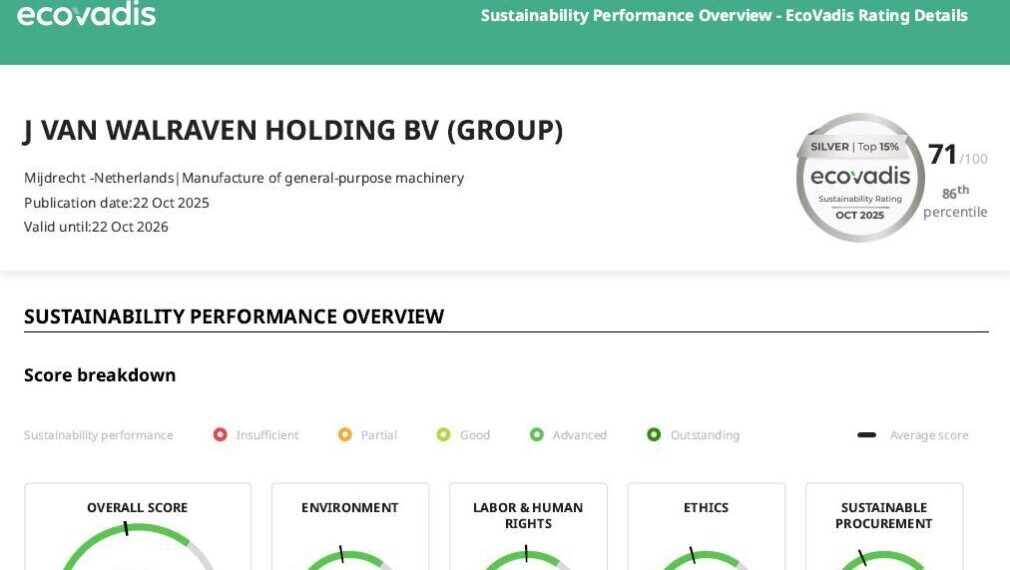Click the Publication date line
Image resolution: width=1010 pixels, height=570 pixels.
(117, 203)
